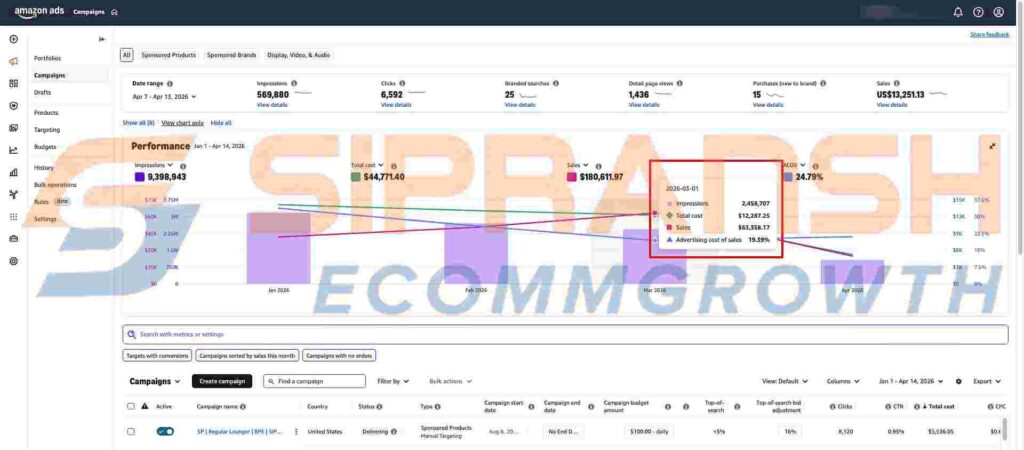Open the user account profile icon

[999, 12]
